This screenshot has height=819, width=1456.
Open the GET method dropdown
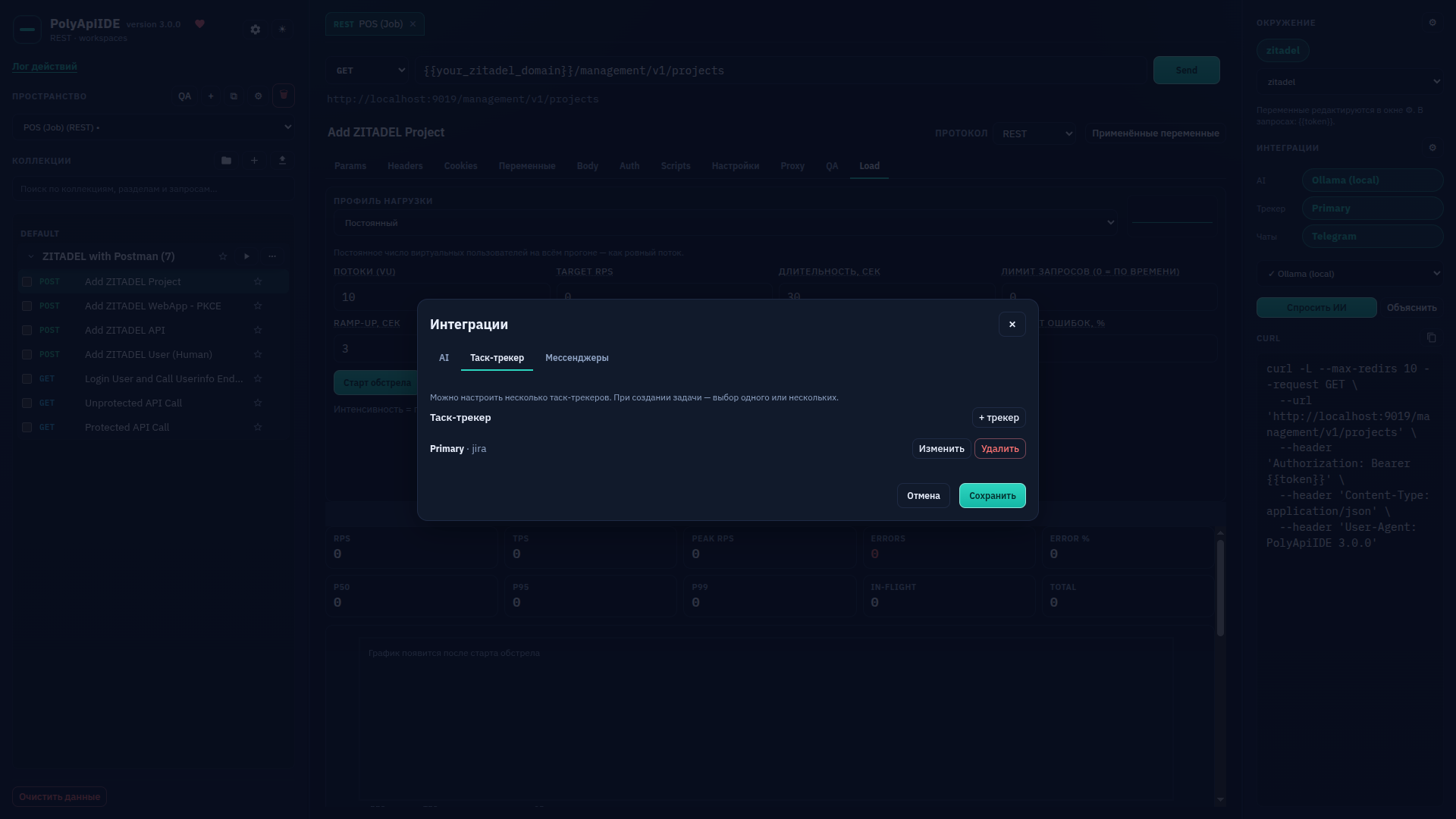point(369,71)
